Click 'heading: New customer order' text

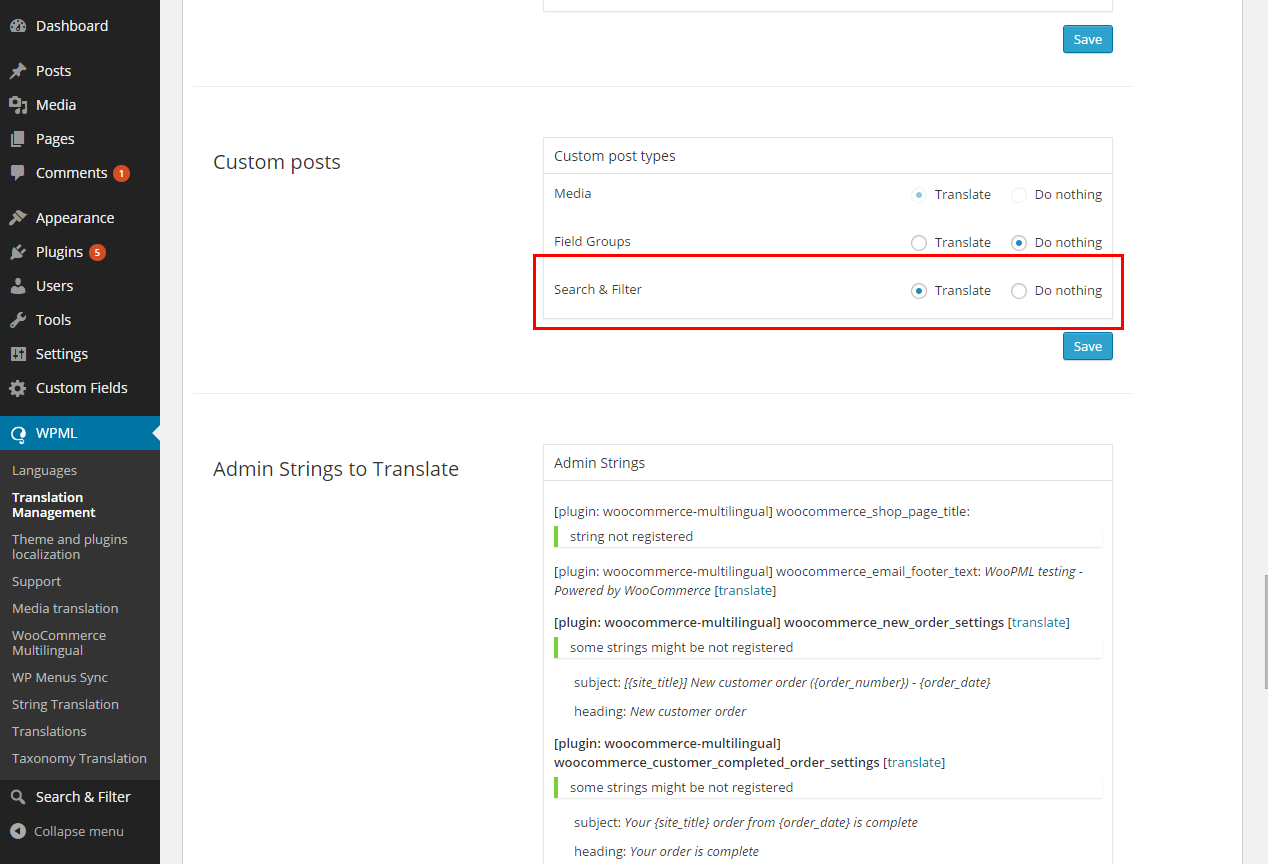(x=660, y=712)
